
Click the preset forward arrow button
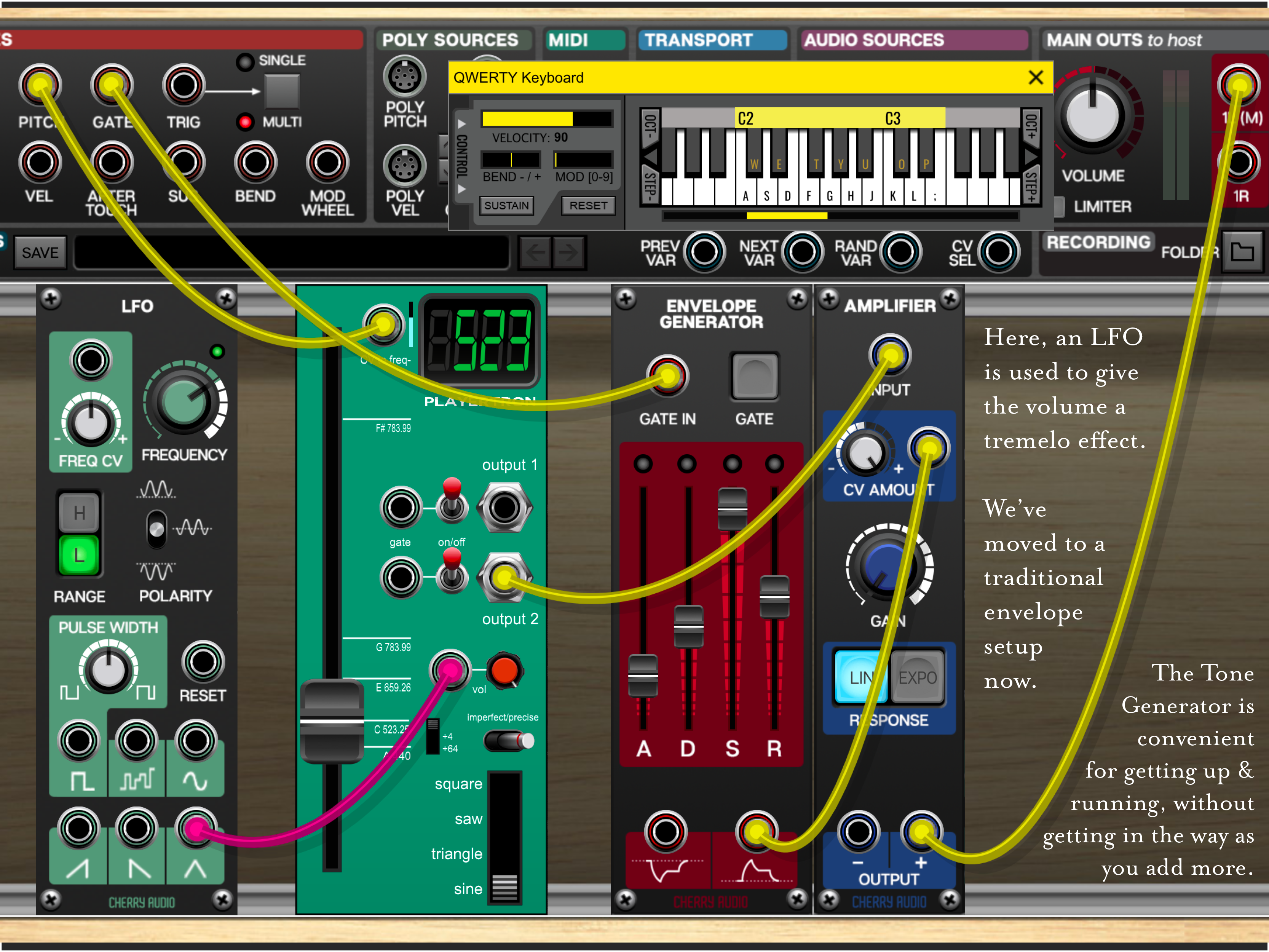[568, 252]
